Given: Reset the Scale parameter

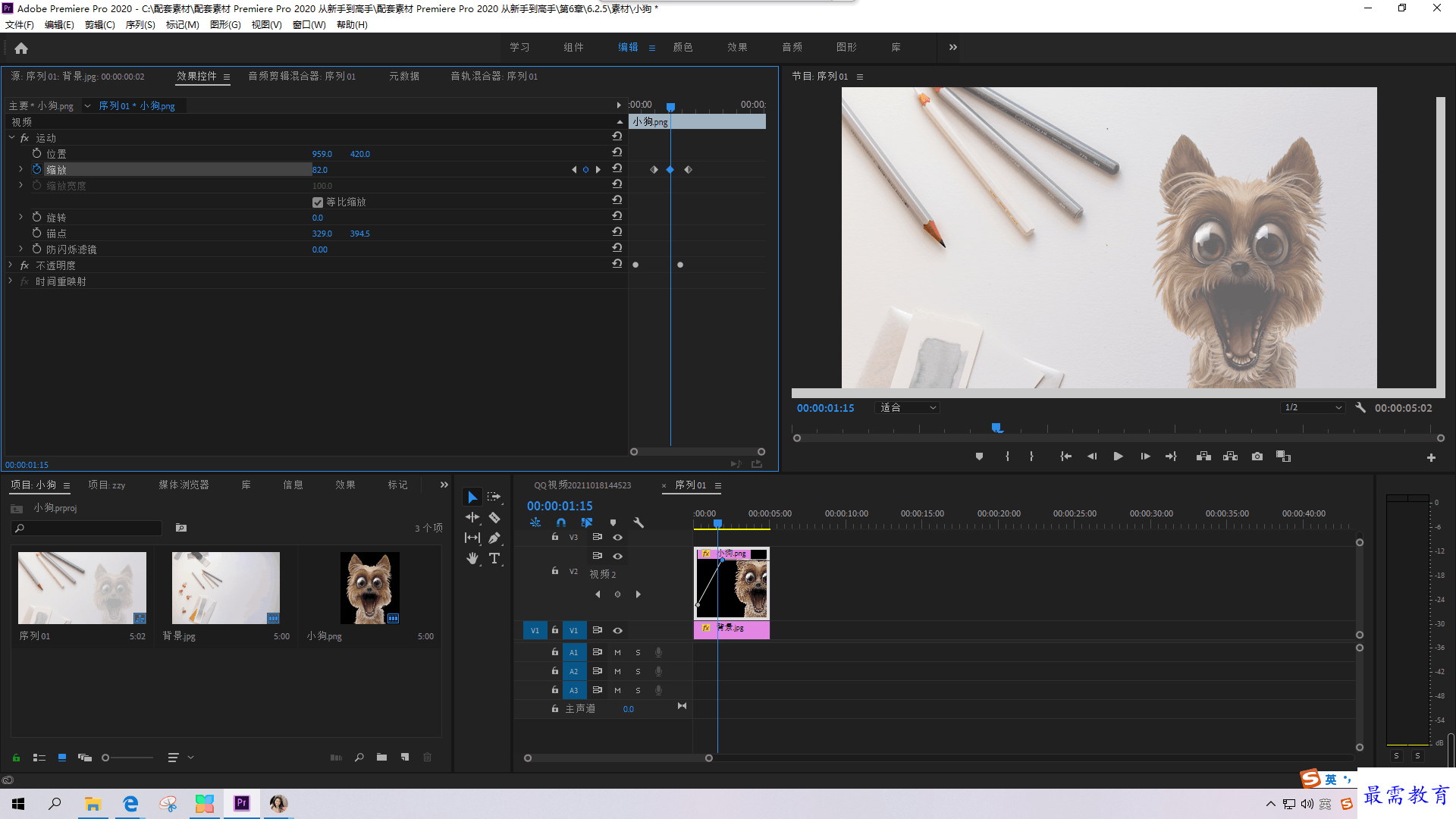Looking at the screenshot, I should (617, 168).
